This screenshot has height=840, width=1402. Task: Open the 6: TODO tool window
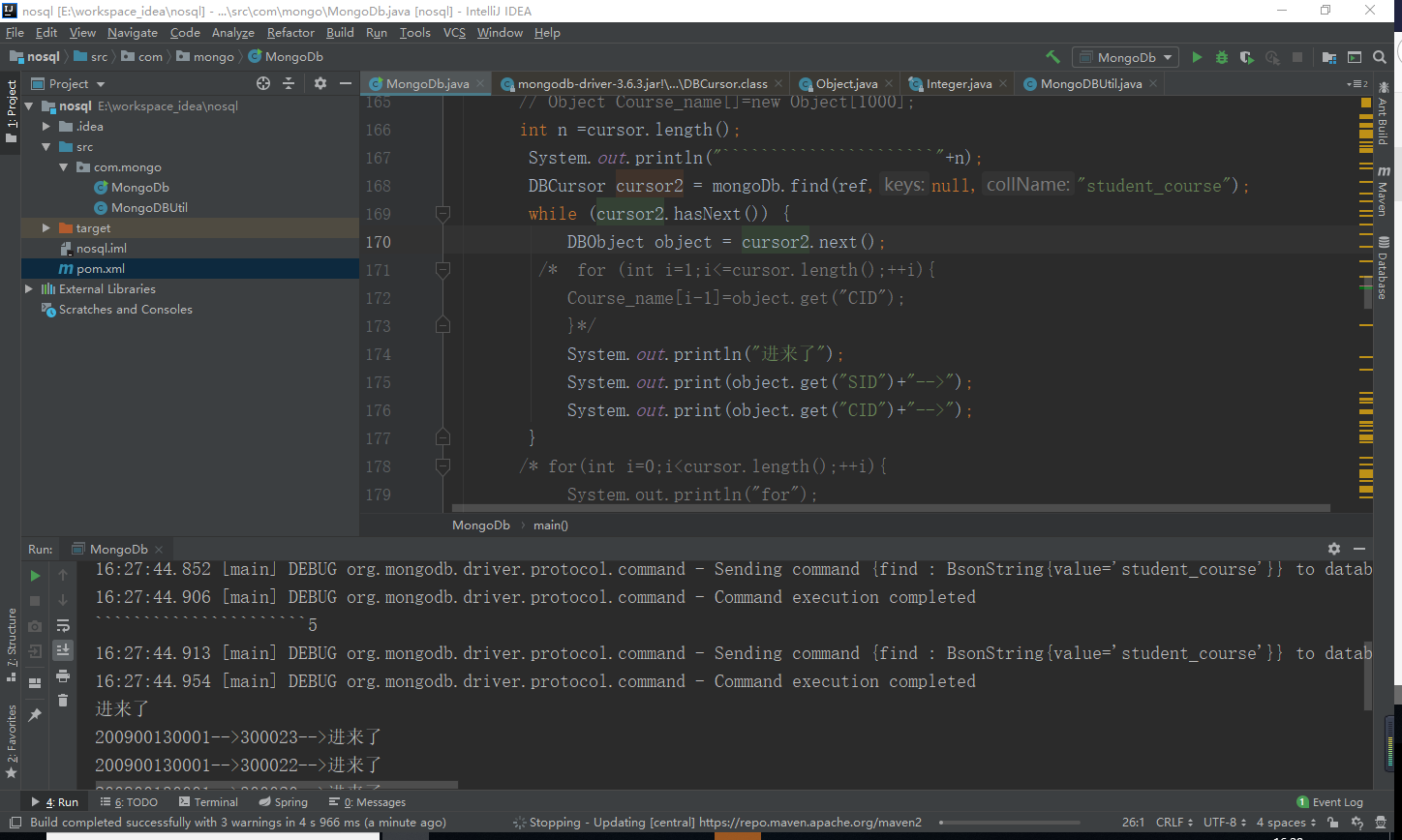(x=129, y=802)
